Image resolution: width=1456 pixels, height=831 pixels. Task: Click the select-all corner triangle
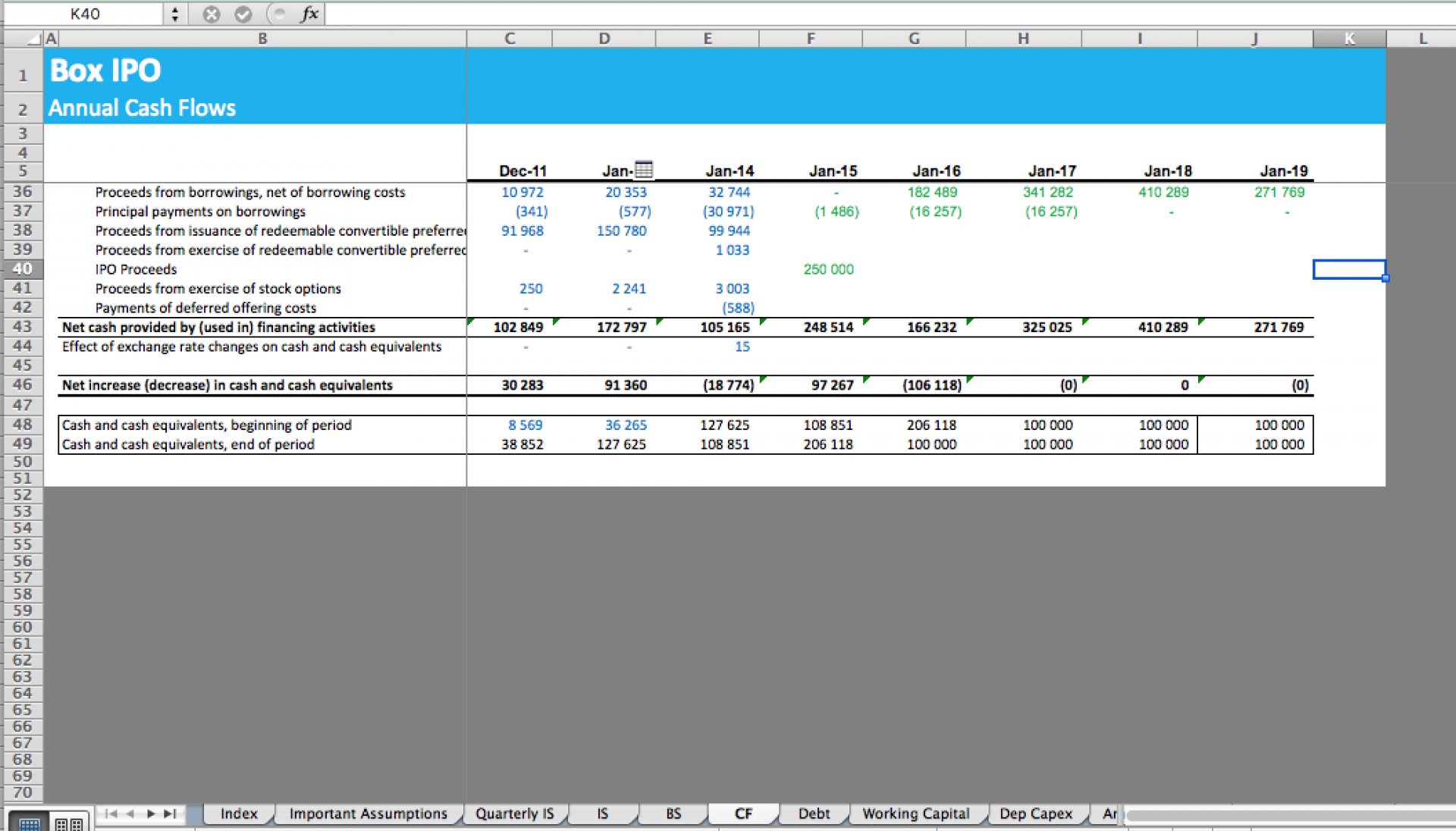click(33, 39)
